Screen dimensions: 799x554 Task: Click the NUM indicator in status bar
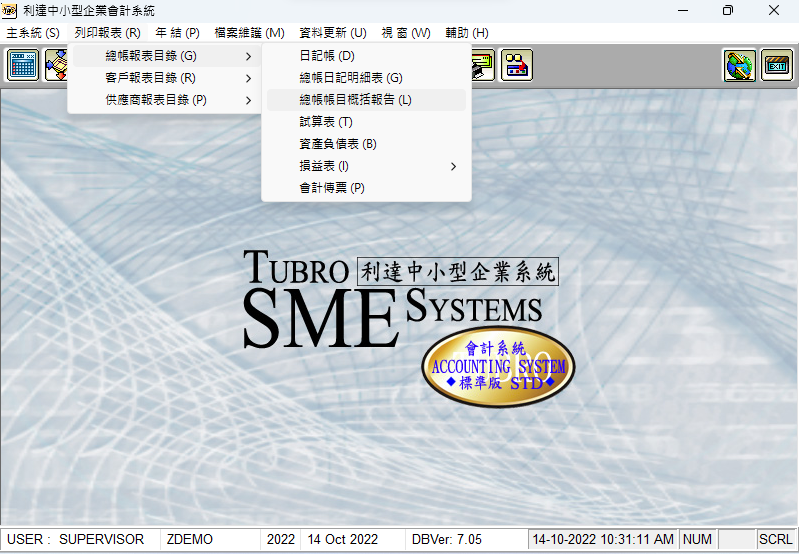pyautogui.click(x=697, y=539)
